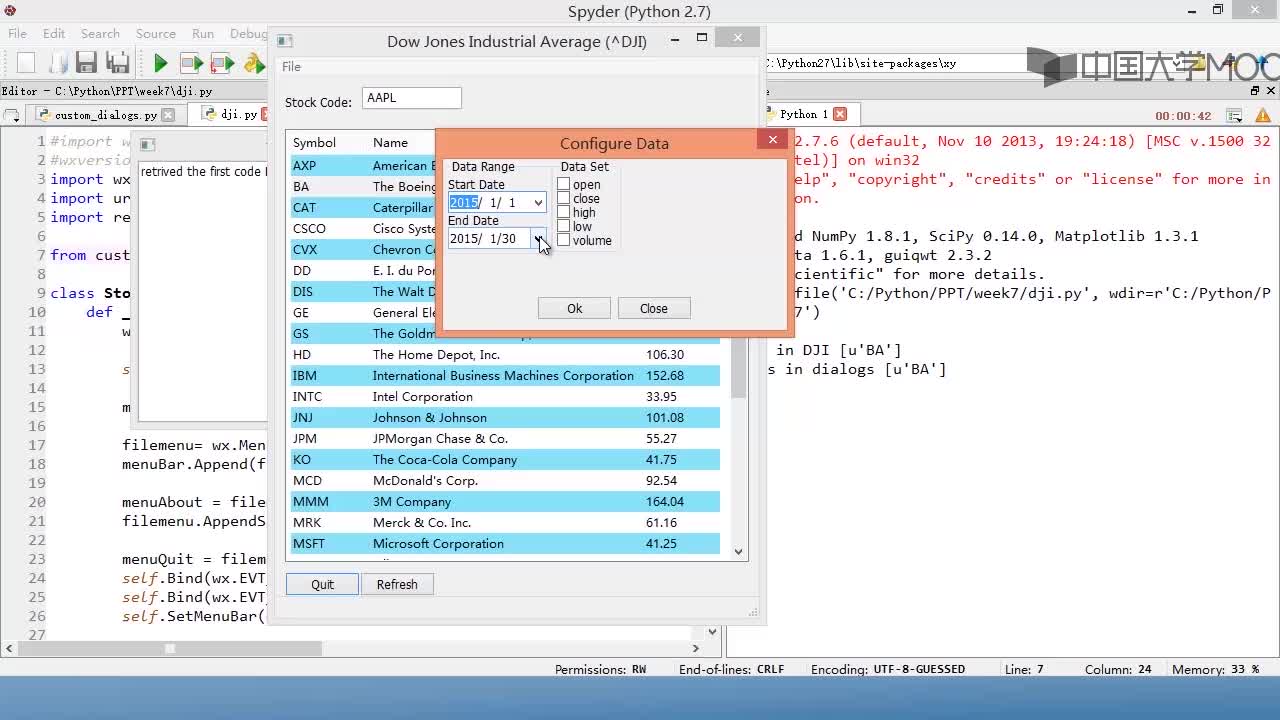Close the Configure Data dialog with X
The image size is (1280, 720).
[772, 140]
